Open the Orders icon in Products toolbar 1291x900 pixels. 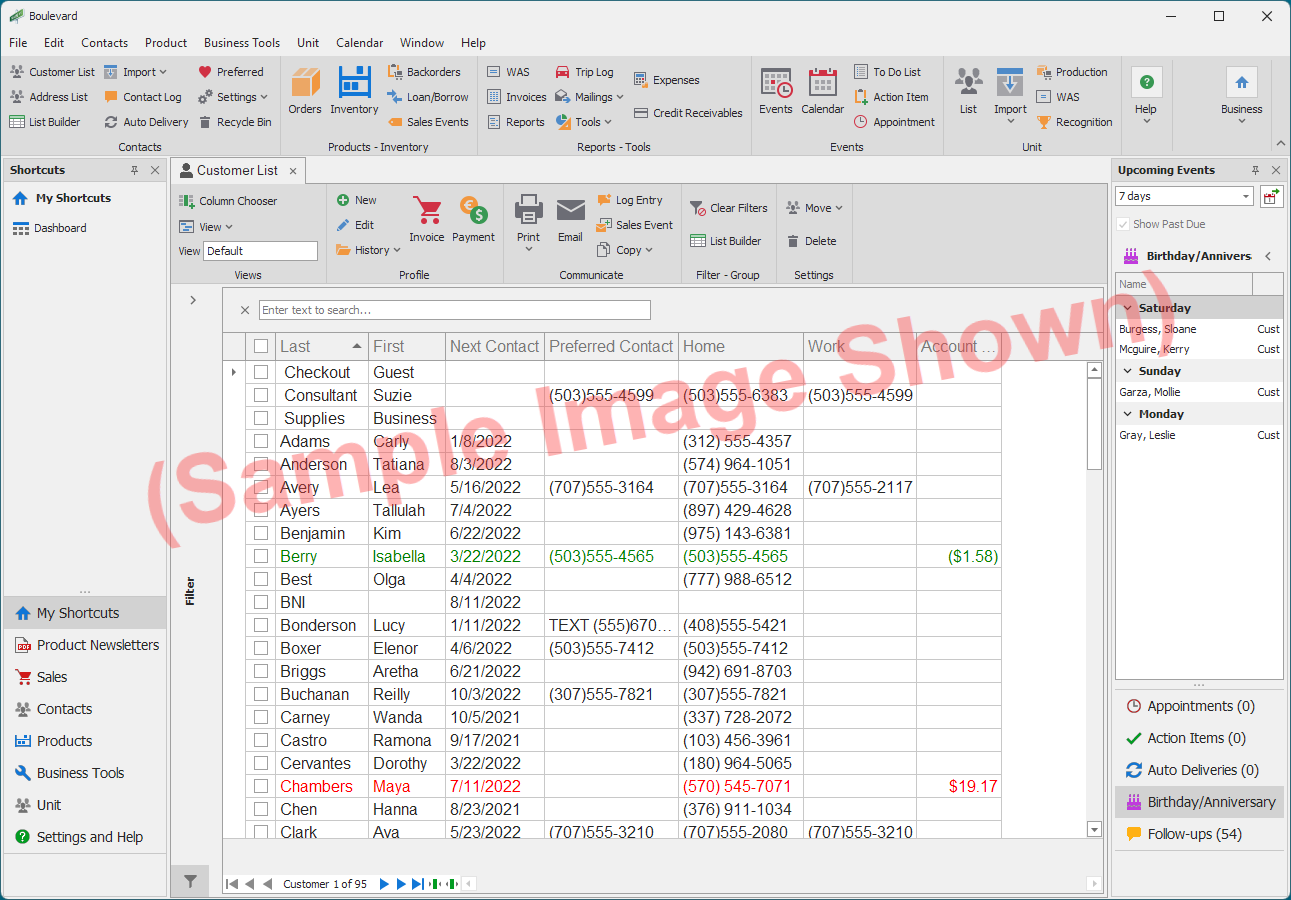coord(304,92)
